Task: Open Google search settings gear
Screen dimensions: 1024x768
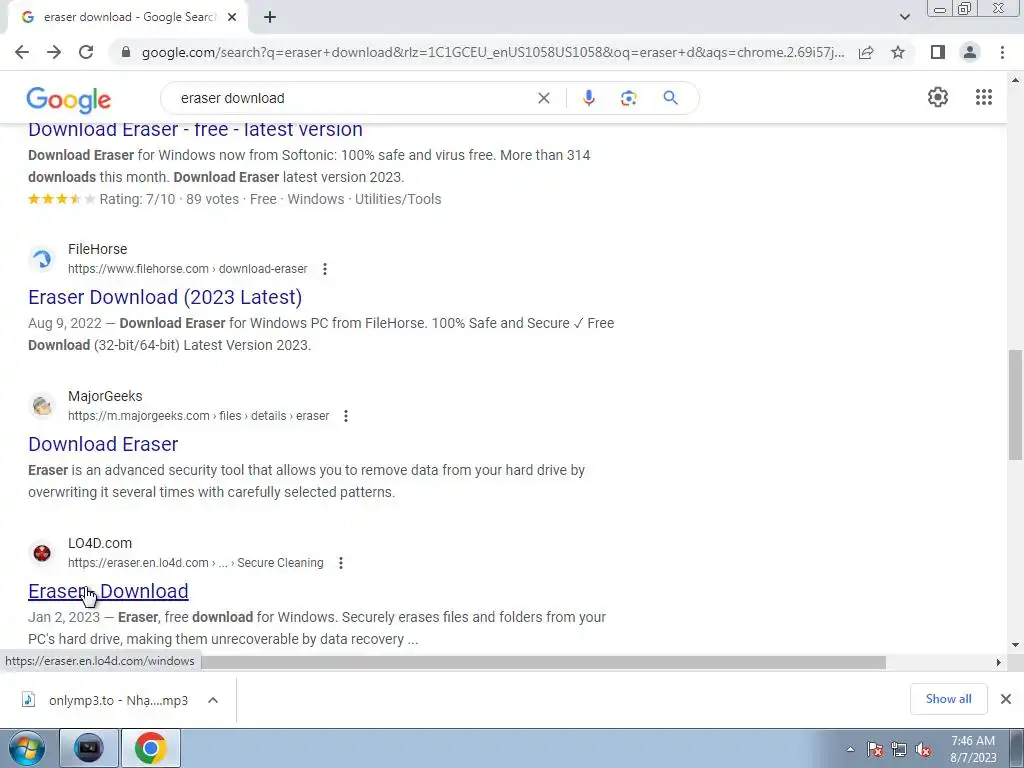Action: tap(938, 97)
